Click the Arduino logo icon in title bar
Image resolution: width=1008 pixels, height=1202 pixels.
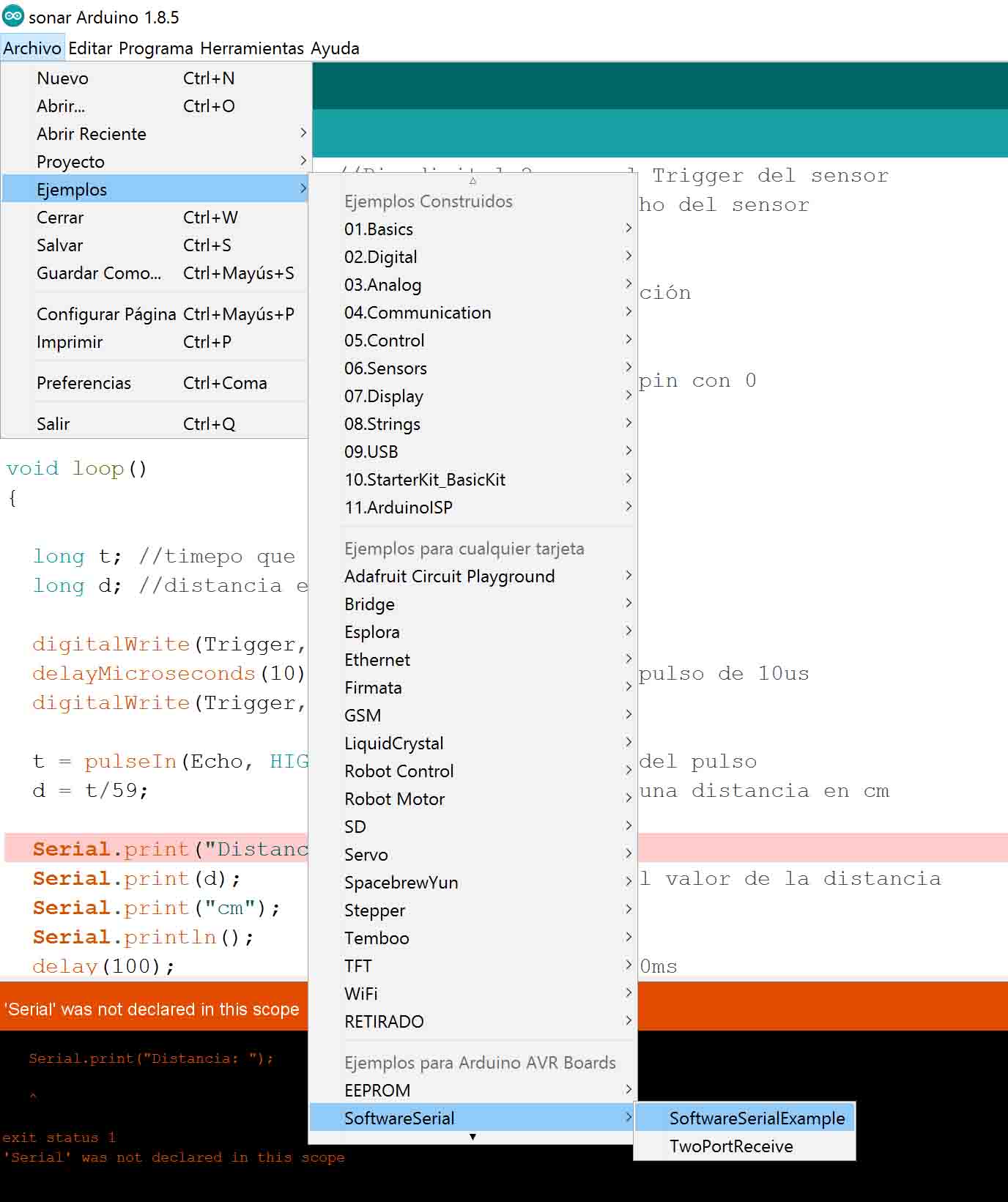[13, 16]
